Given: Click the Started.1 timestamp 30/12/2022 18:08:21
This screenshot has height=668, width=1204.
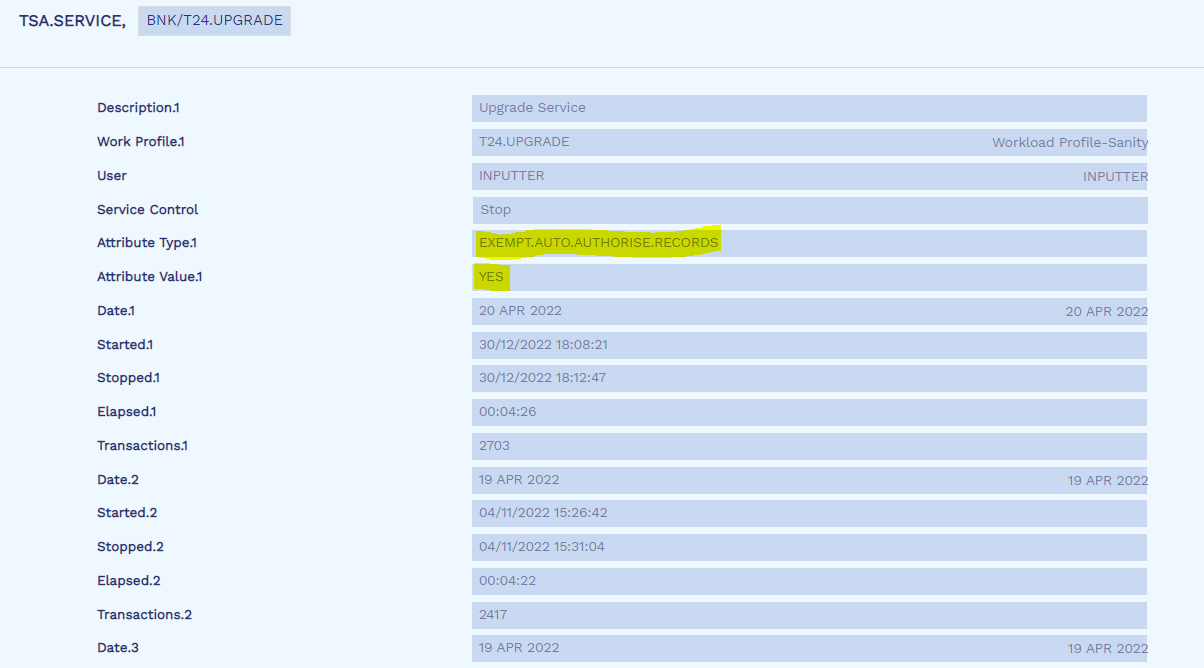Looking at the screenshot, I should tap(543, 345).
